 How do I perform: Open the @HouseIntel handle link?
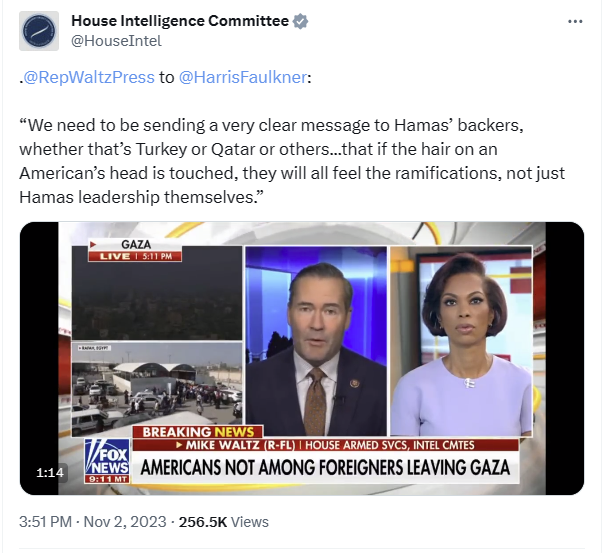[116, 41]
